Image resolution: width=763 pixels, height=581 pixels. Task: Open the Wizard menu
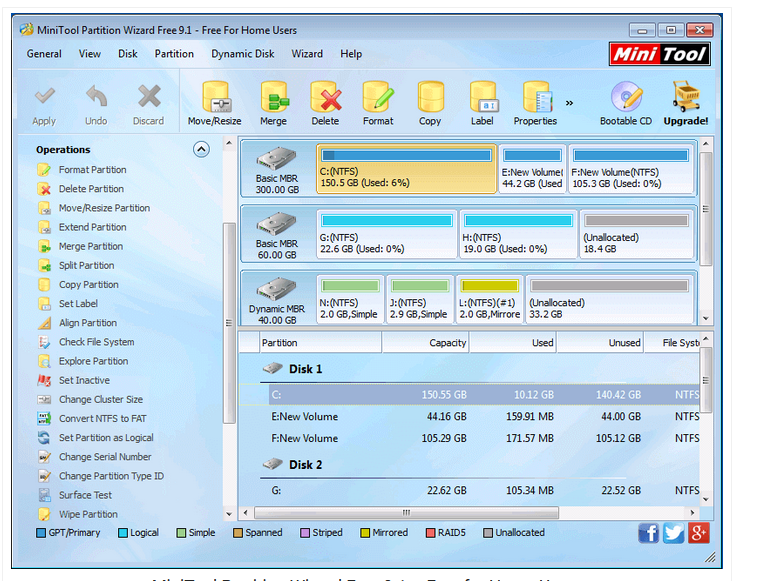[x=307, y=54]
